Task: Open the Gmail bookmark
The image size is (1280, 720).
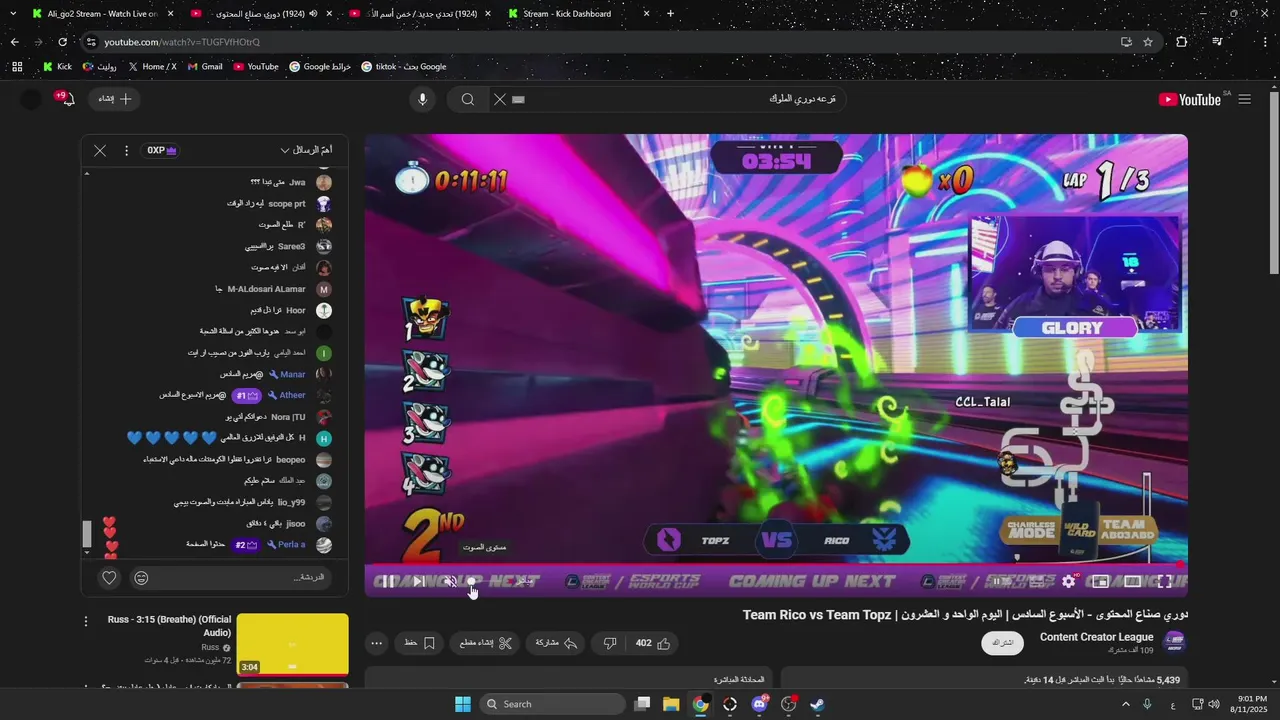Action: point(205,67)
